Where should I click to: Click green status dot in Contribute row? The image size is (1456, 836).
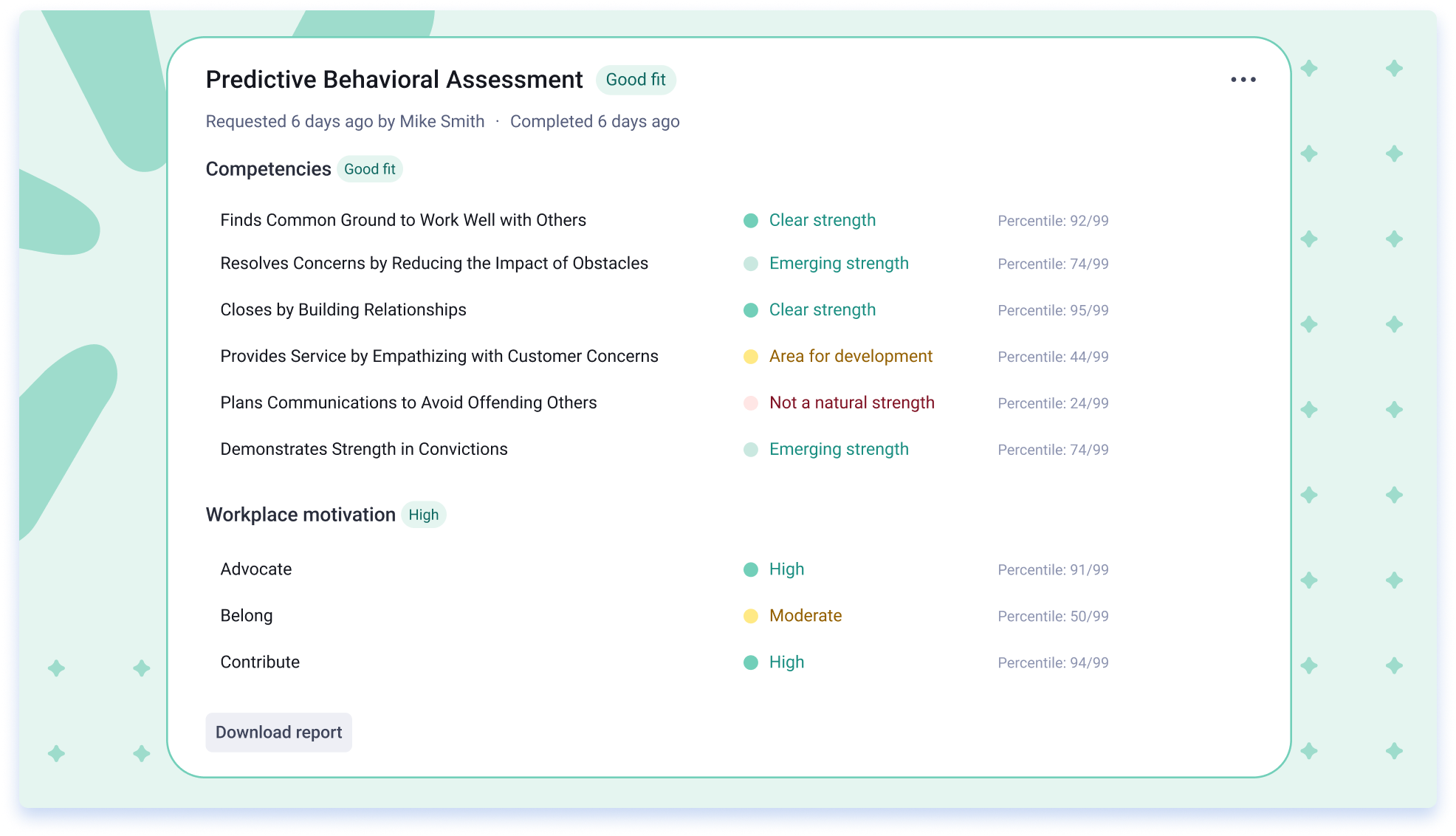(751, 662)
